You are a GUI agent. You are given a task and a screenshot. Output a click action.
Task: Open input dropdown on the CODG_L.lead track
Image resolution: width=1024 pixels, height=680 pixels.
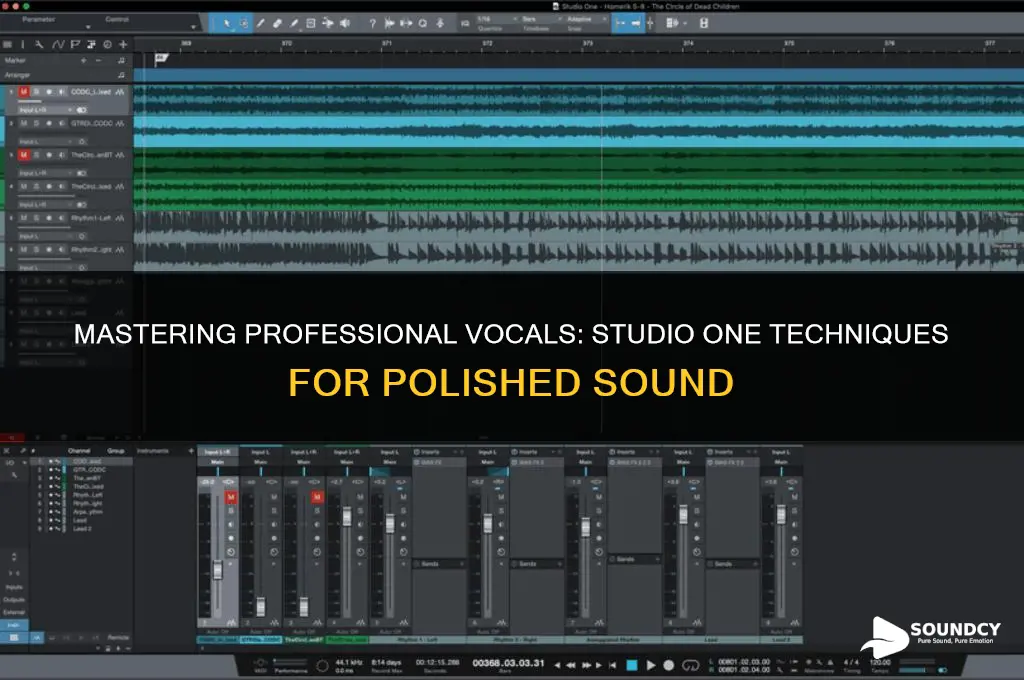pyautogui.click(x=44, y=110)
